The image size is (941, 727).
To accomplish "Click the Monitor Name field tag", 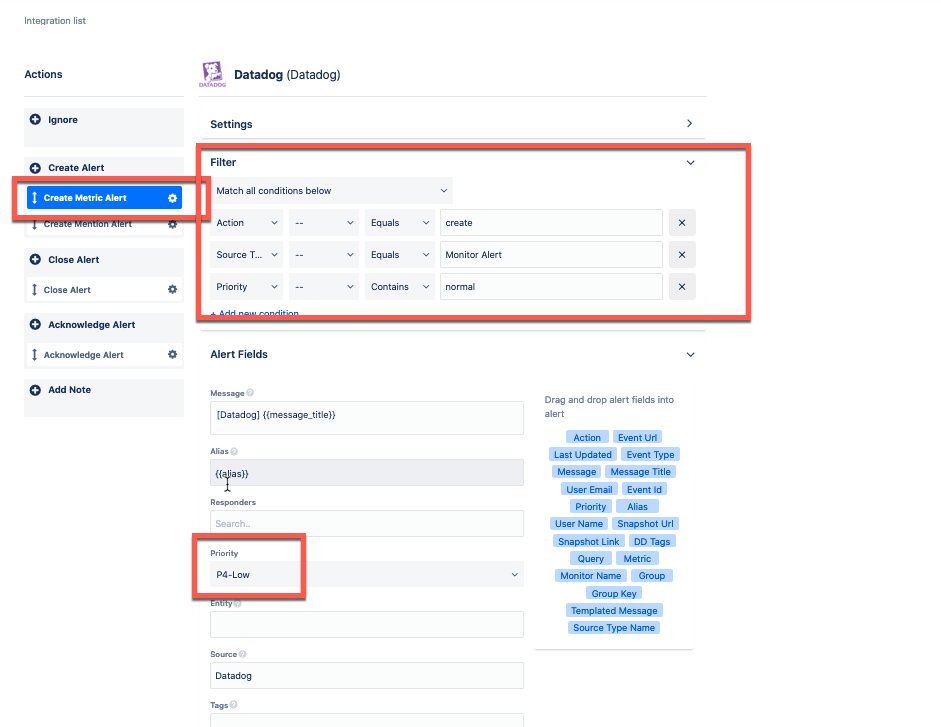I will tap(591, 575).
